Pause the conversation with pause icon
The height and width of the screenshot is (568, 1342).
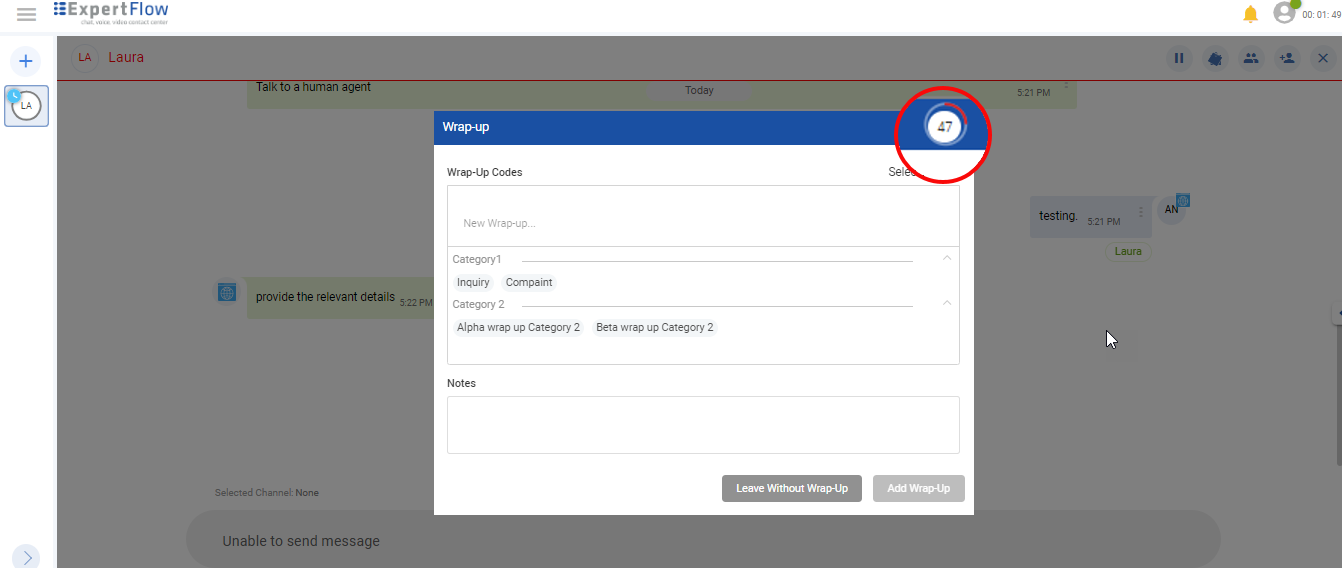click(1179, 58)
